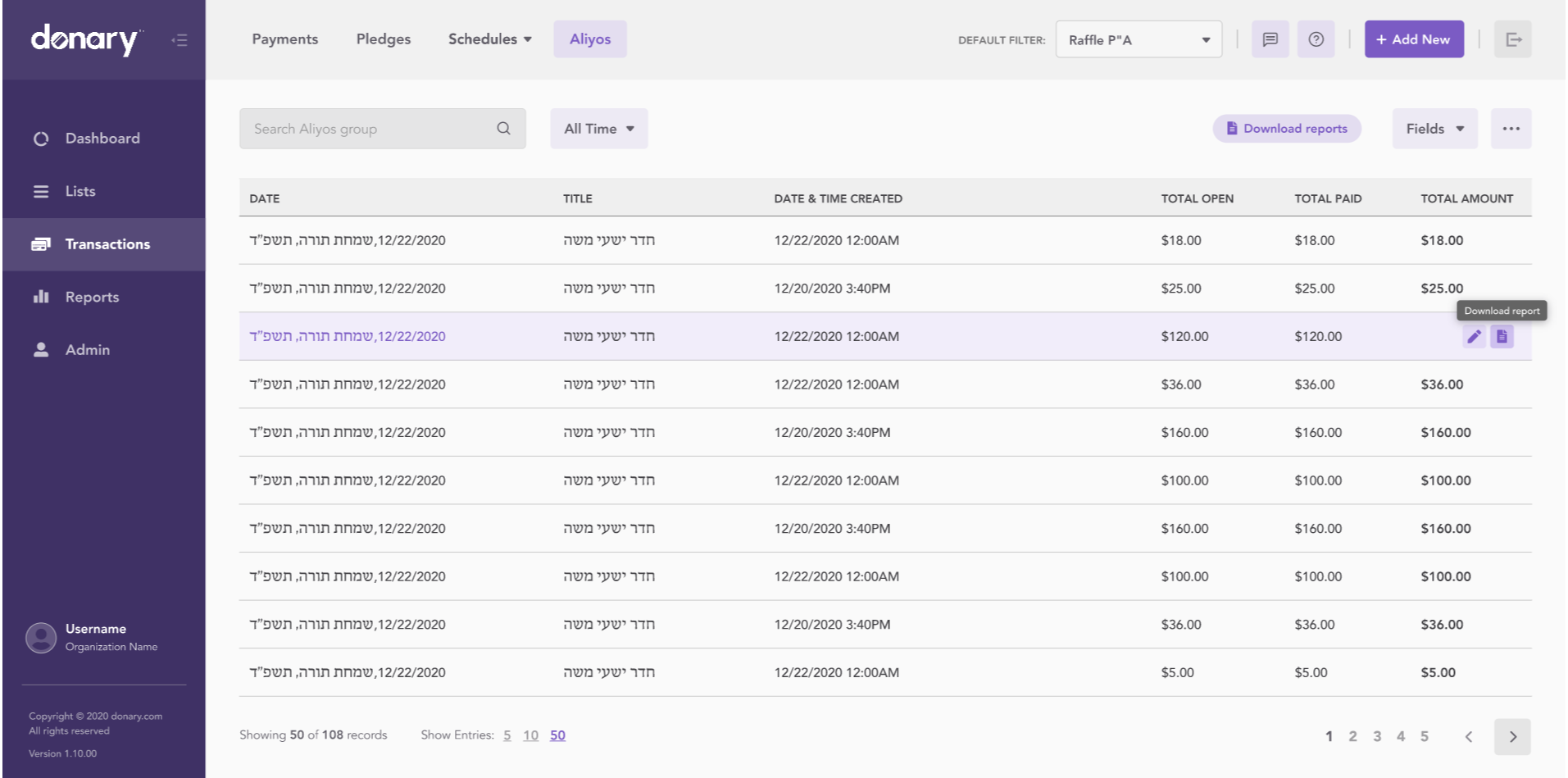1568x778 pixels.
Task: Focus the Search Aliyos group field
Action: (382, 129)
